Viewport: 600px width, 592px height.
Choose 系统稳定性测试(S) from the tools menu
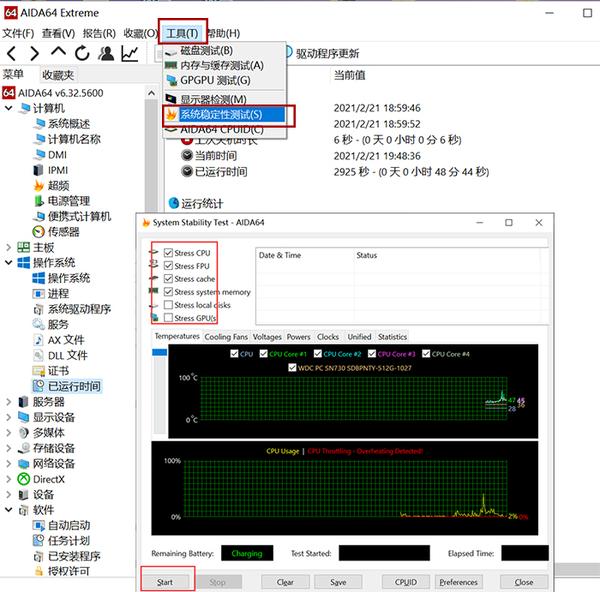[224, 114]
